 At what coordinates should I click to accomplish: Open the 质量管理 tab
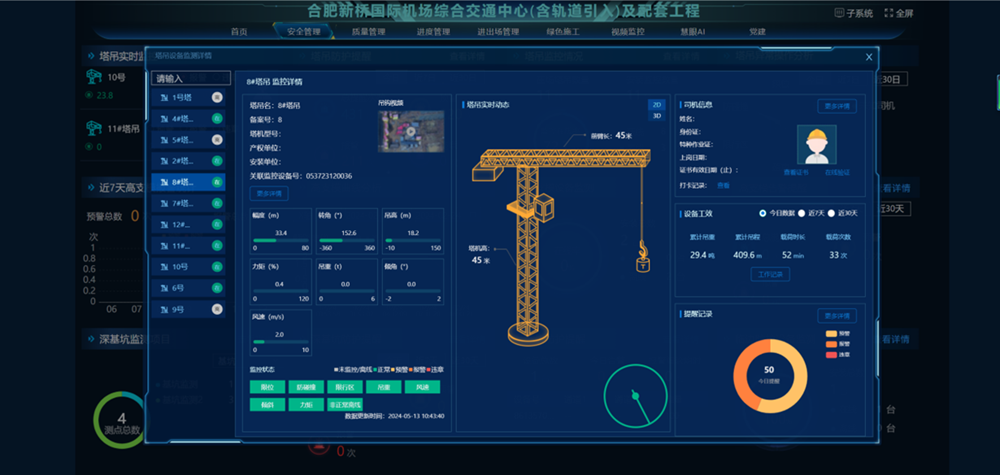368,32
